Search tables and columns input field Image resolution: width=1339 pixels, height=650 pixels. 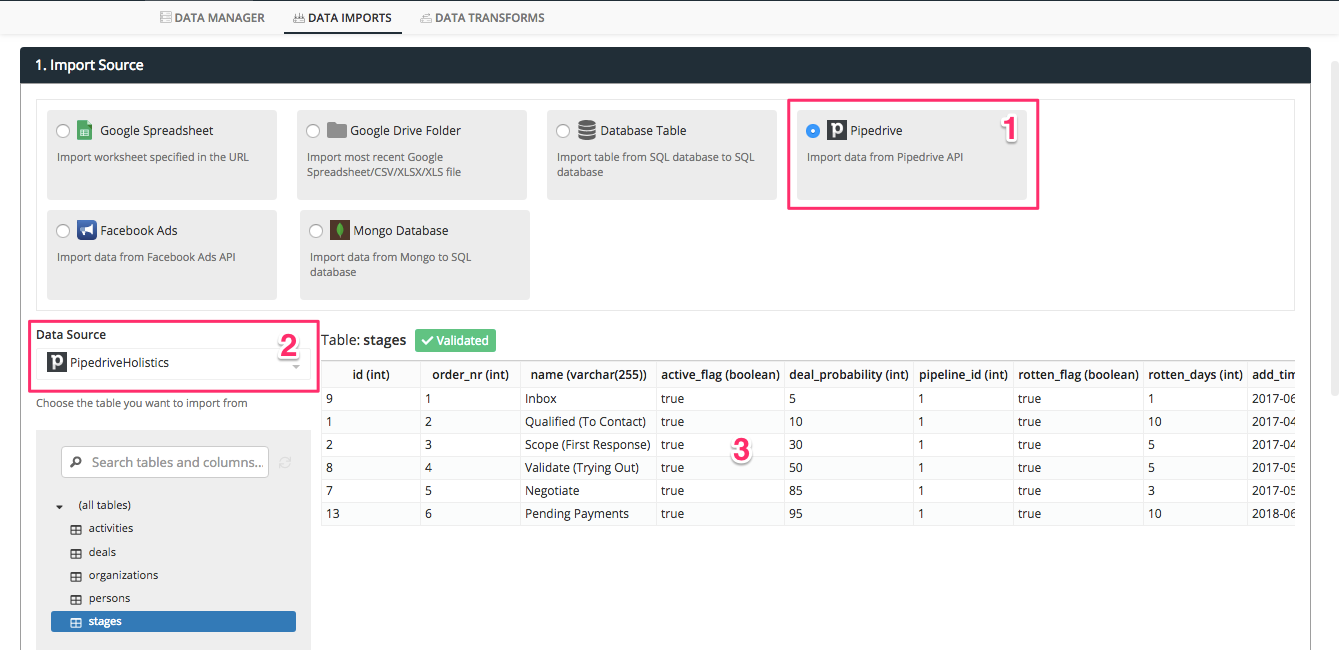tap(165, 462)
